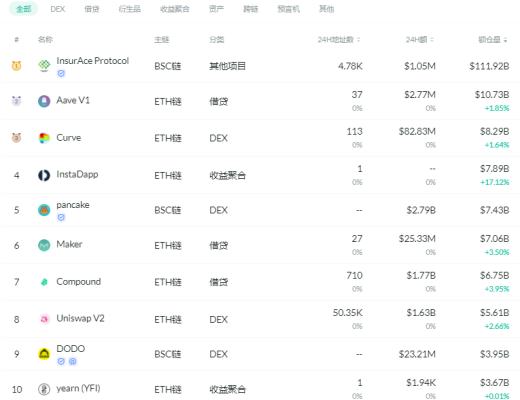Click the $3.95B locked value for DODO
Screen dimensions: 520x400
[495, 354]
